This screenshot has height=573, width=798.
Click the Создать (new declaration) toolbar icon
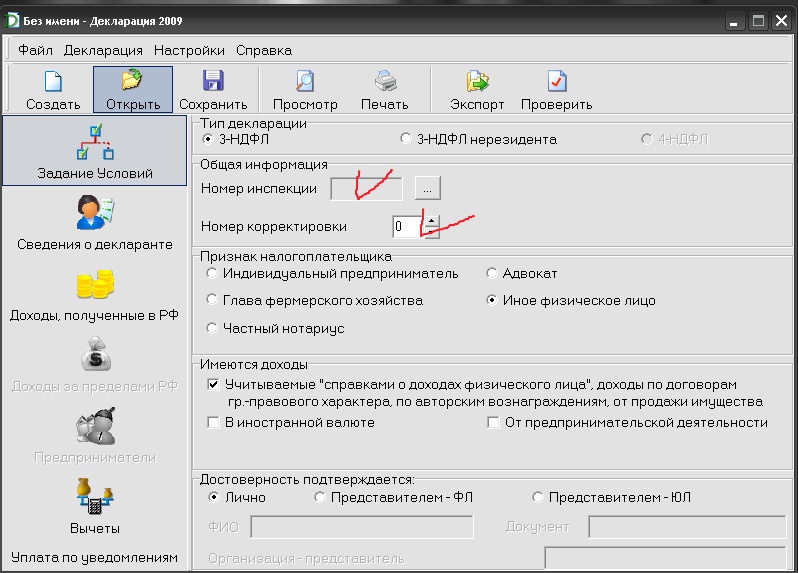point(53,83)
